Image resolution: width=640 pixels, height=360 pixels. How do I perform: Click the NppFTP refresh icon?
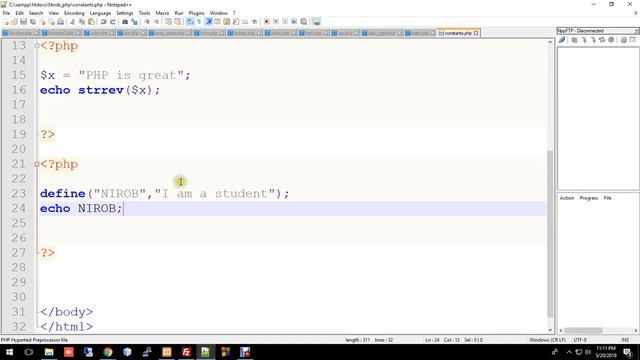[x=602, y=40]
